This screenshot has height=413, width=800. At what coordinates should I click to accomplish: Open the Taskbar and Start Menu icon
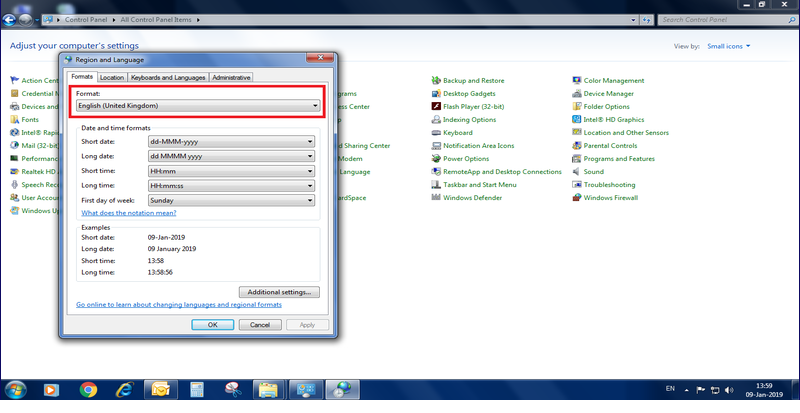click(436, 185)
